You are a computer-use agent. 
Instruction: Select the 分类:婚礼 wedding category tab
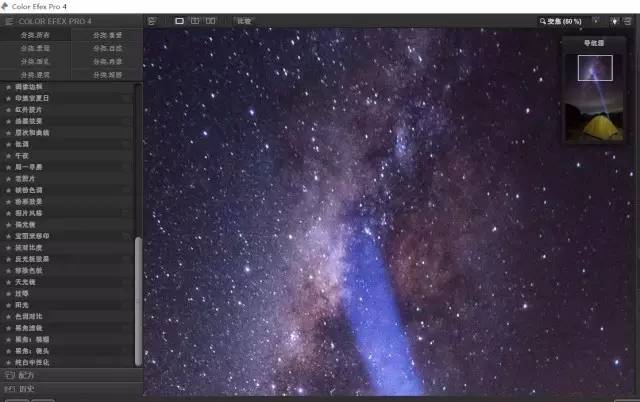tap(35, 62)
